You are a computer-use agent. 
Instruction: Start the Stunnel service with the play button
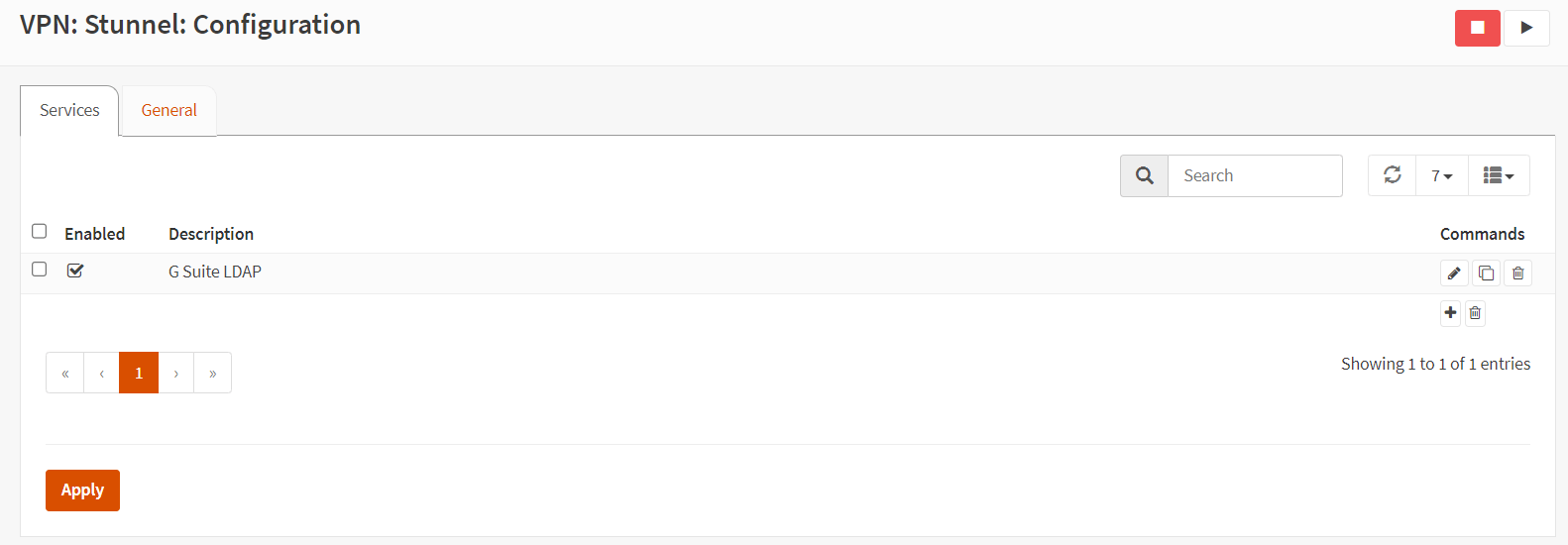pos(1526,28)
